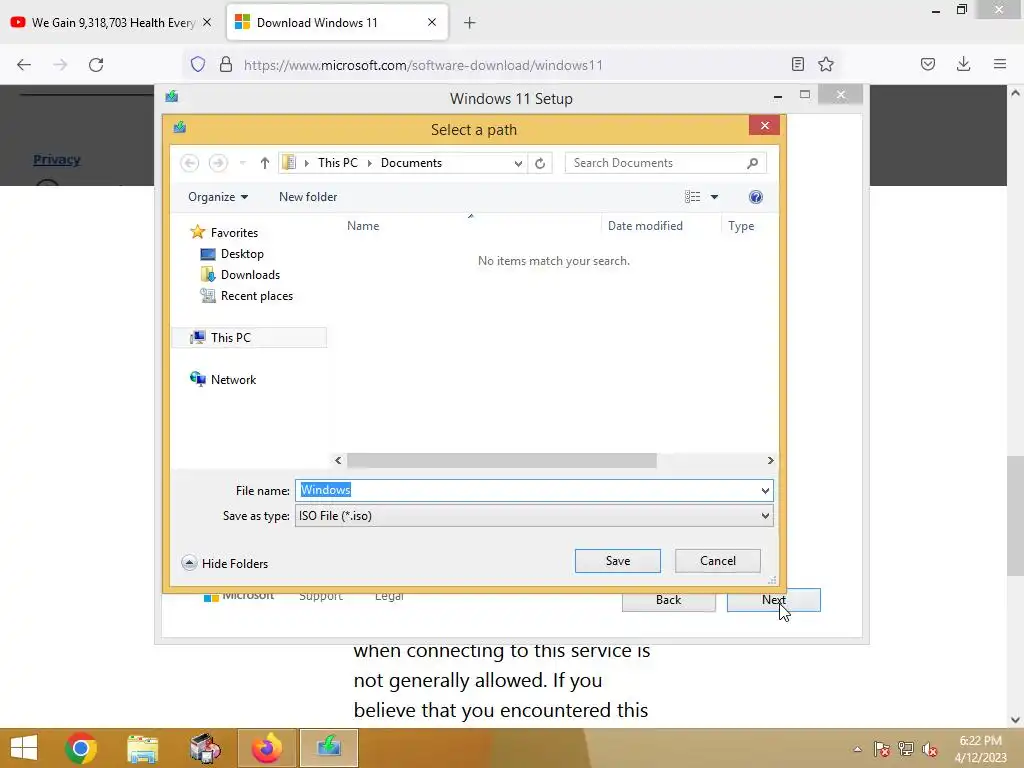The height and width of the screenshot is (768, 1024).
Task: Close the Select a path dialog
Action: pyautogui.click(x=764, y=125)
